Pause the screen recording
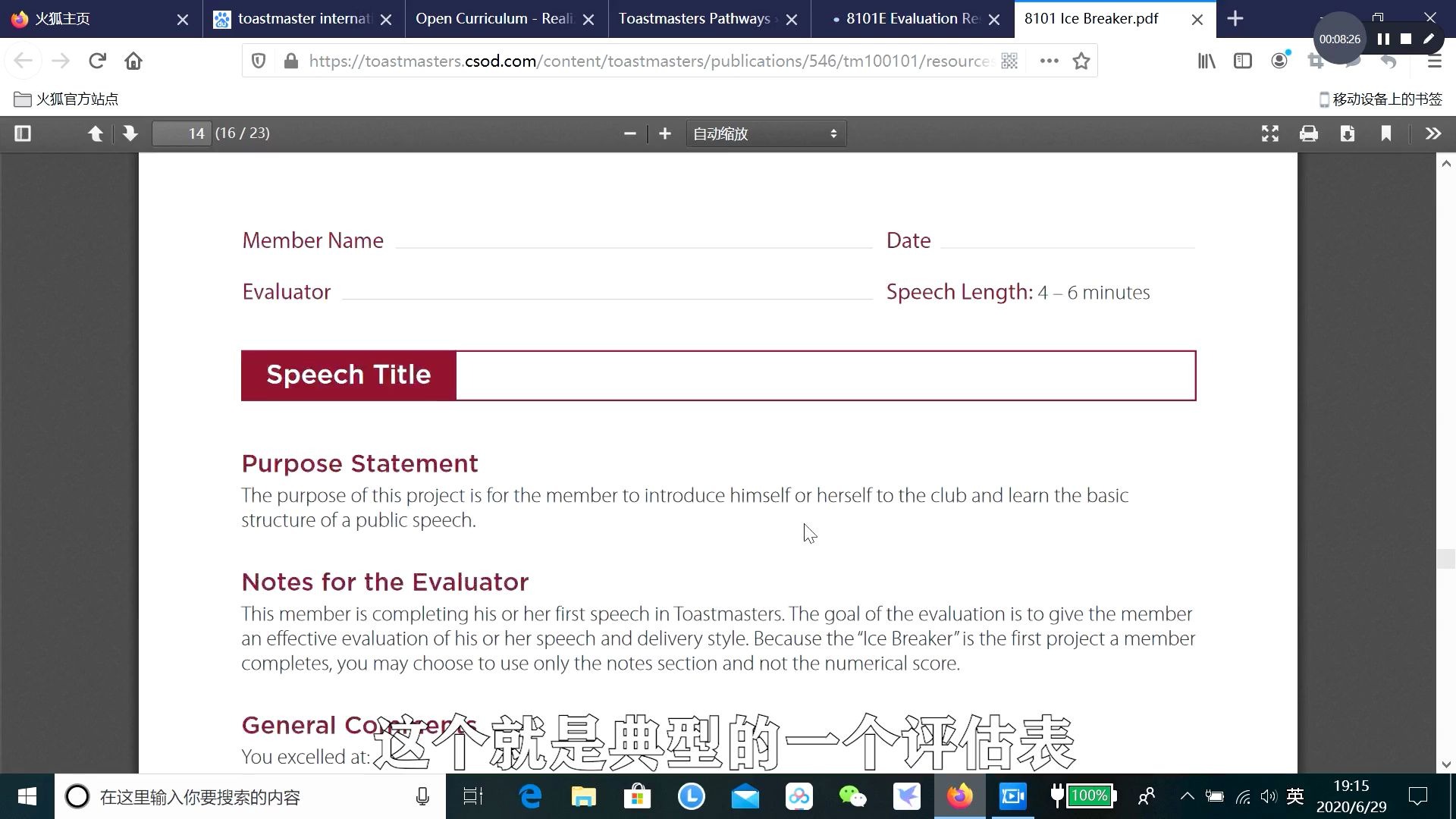Viewport: 1456px width, 819px height. (1383, 39)
